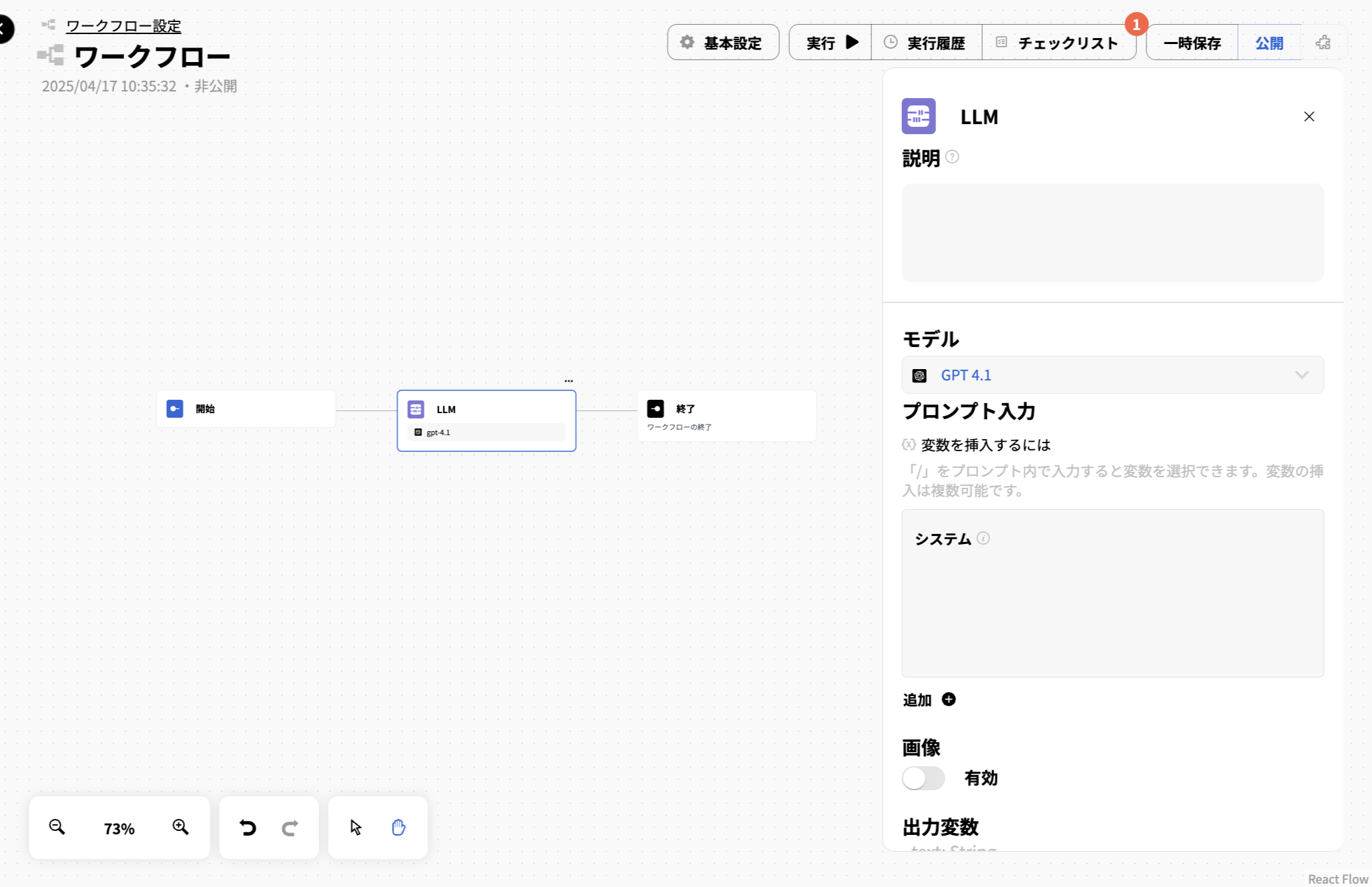Open the チェックリスト panel
This screenshot has width=1372, height=887.
(x=1058, y=42)
